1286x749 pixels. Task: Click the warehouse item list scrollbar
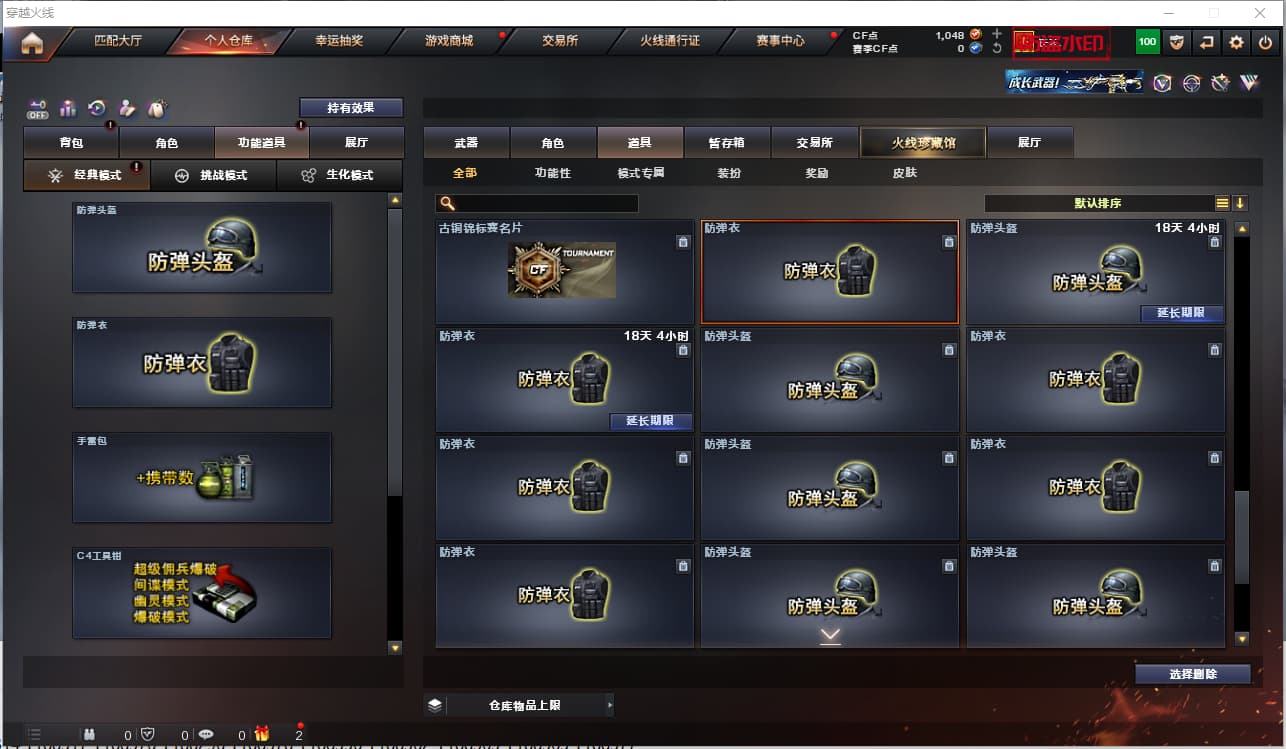point(1241,435)
